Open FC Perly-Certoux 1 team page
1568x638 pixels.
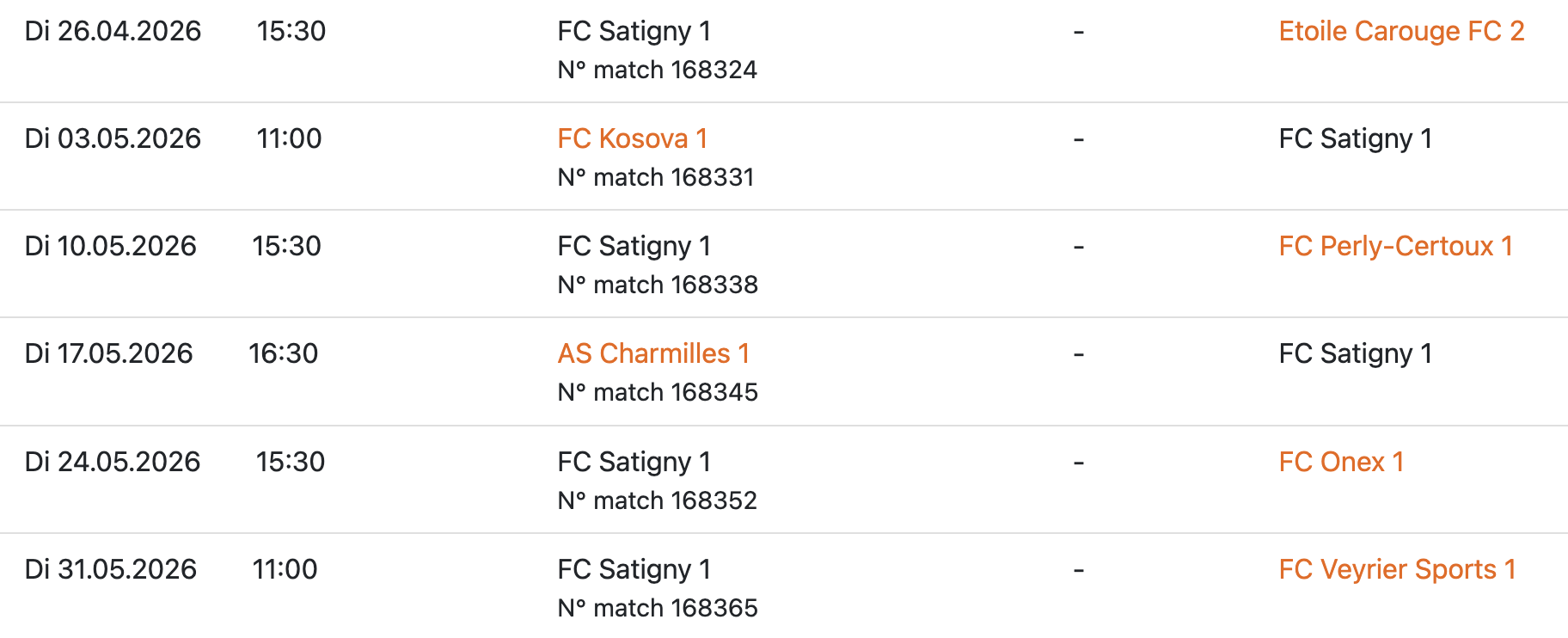[x=1395, y=247]
